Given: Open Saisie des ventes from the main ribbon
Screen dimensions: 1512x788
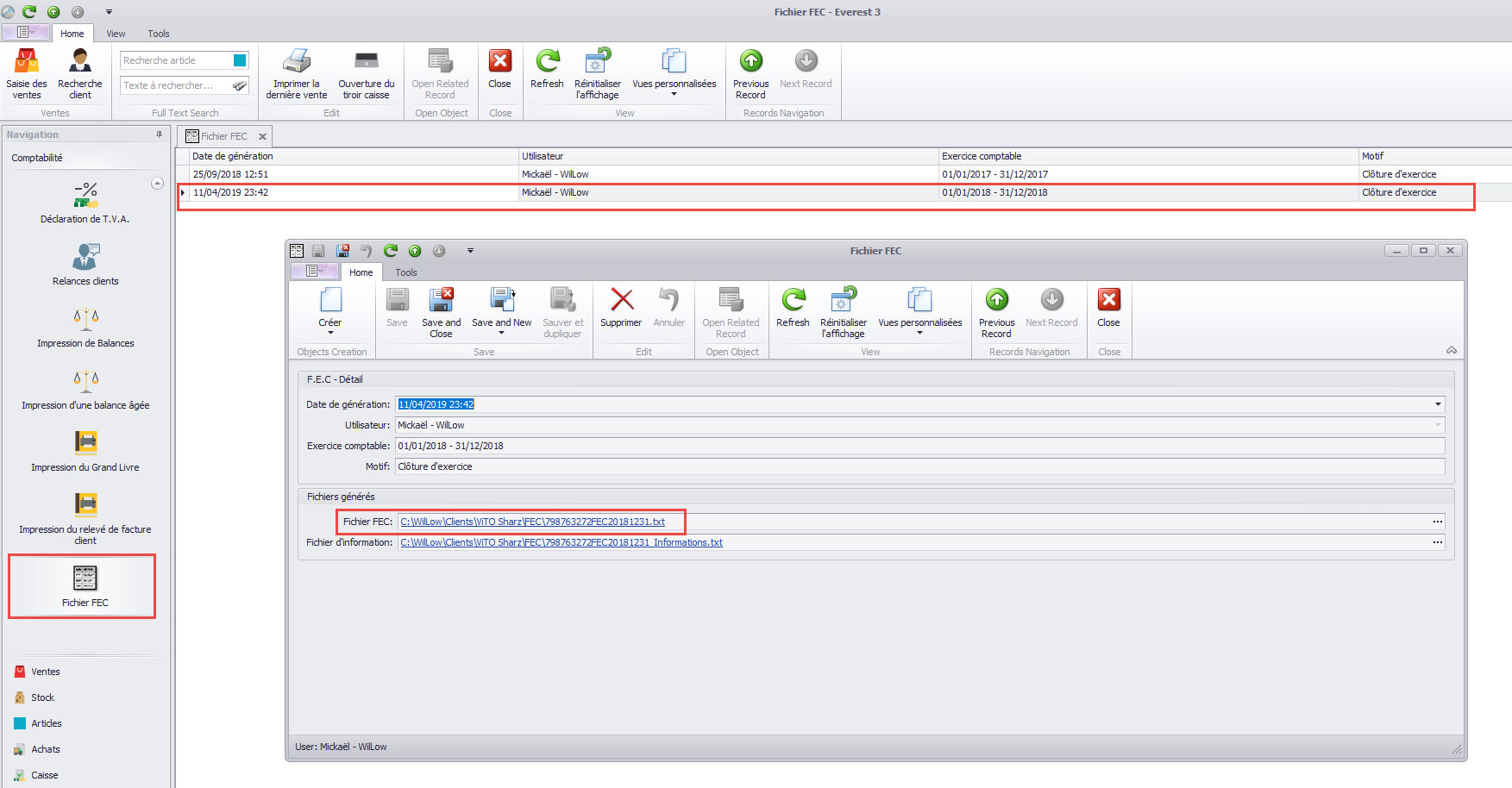Looking at the screenshot, I should pyautogui.click(x=27, y=74).
